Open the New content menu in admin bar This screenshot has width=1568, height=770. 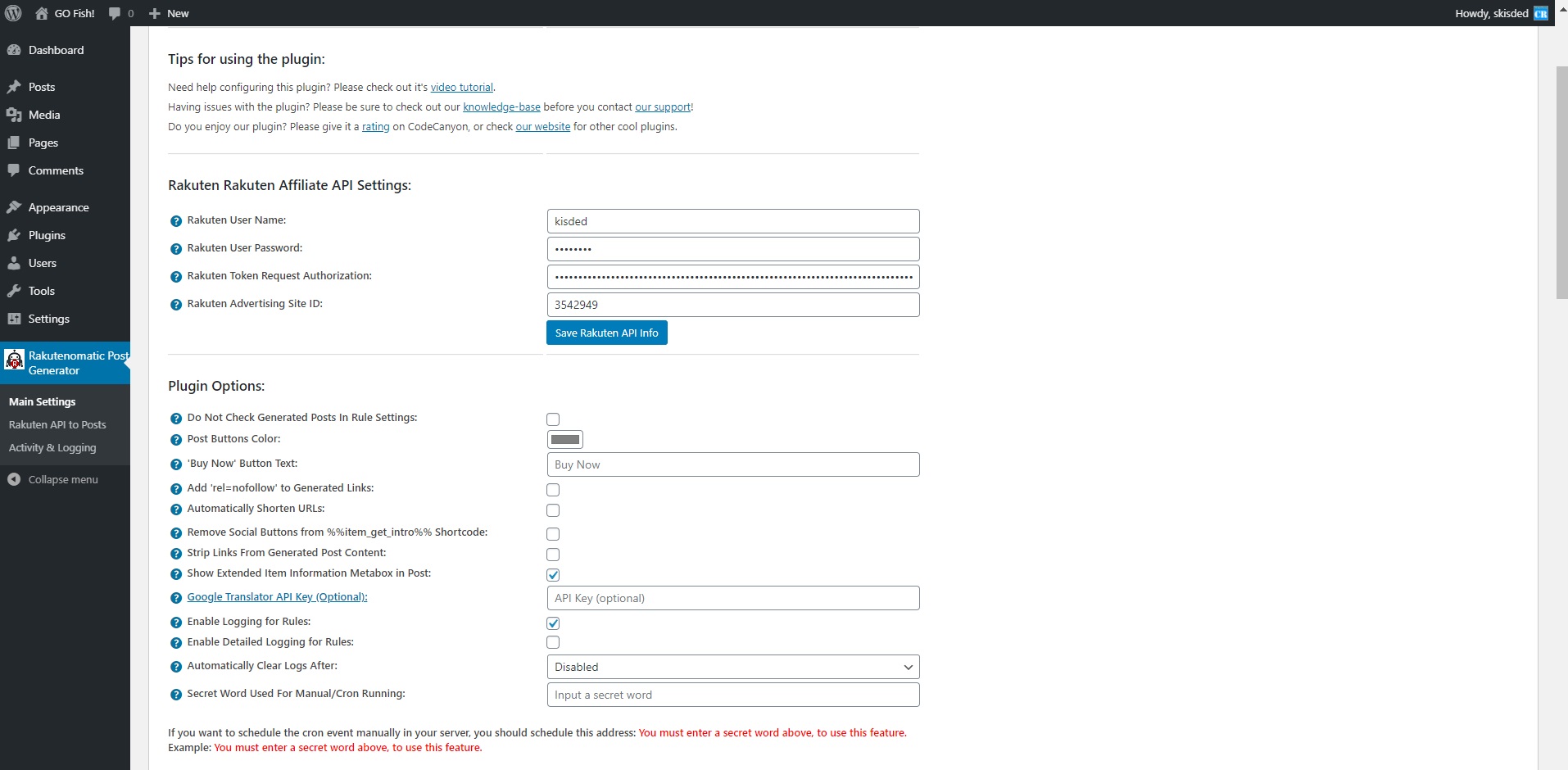pos(169,13)
